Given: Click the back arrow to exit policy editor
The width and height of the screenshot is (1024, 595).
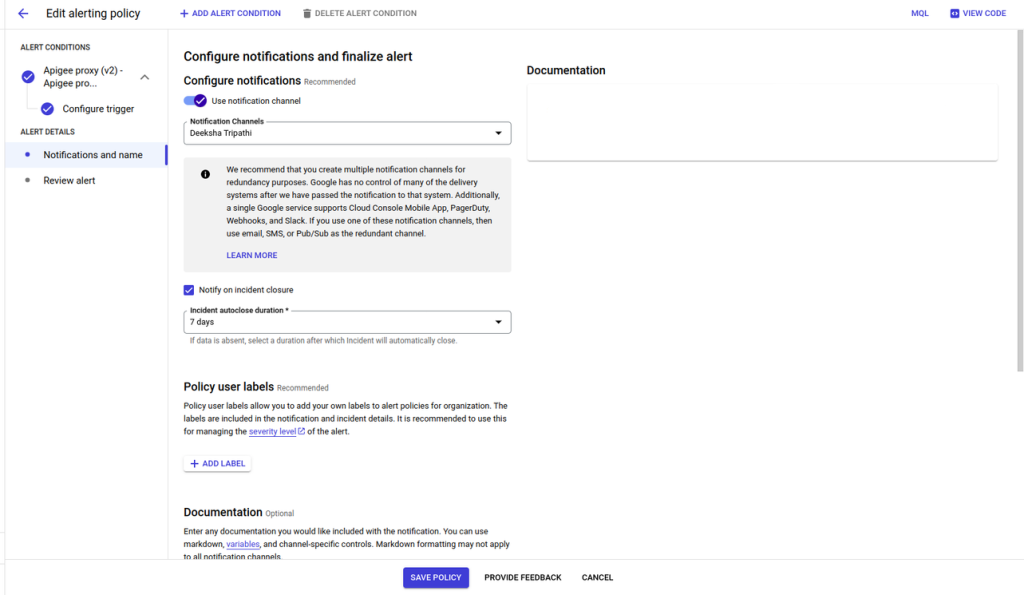Looking at the screenshot, I should click(22, 13).
